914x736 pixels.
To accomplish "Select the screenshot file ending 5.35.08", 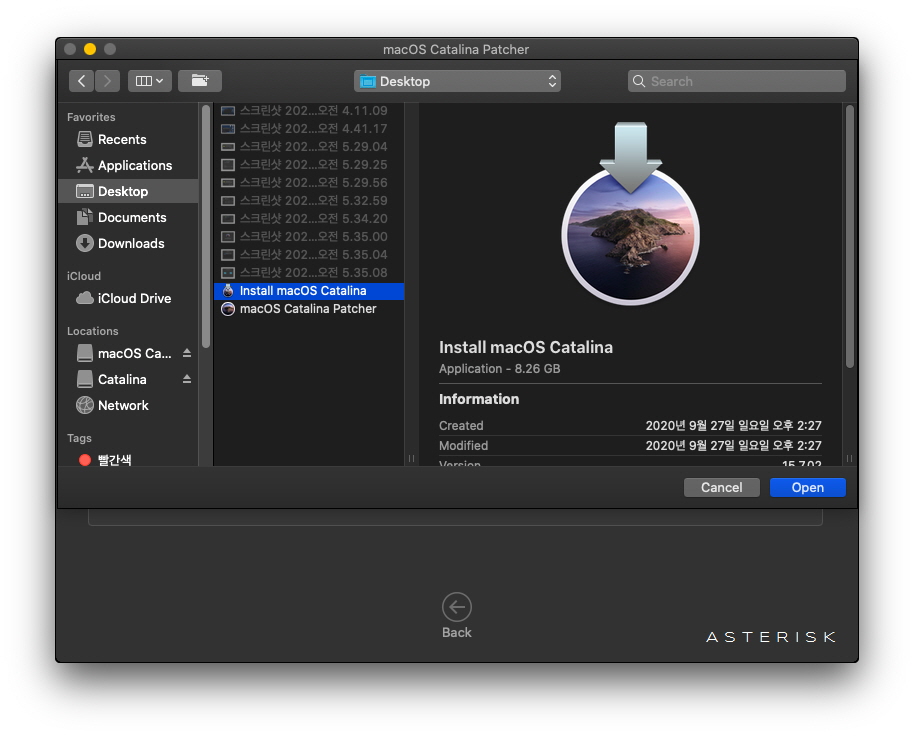I will click(x=309, y=273).
